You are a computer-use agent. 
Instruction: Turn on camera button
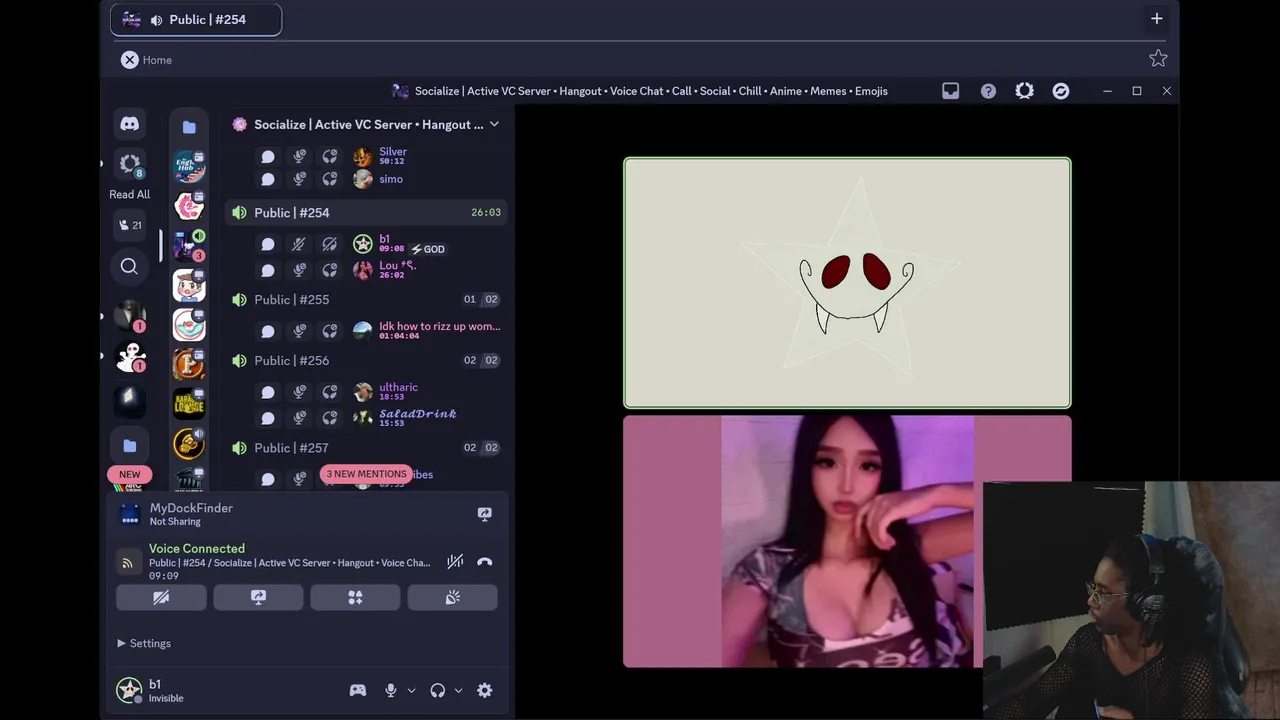[161, 597]
